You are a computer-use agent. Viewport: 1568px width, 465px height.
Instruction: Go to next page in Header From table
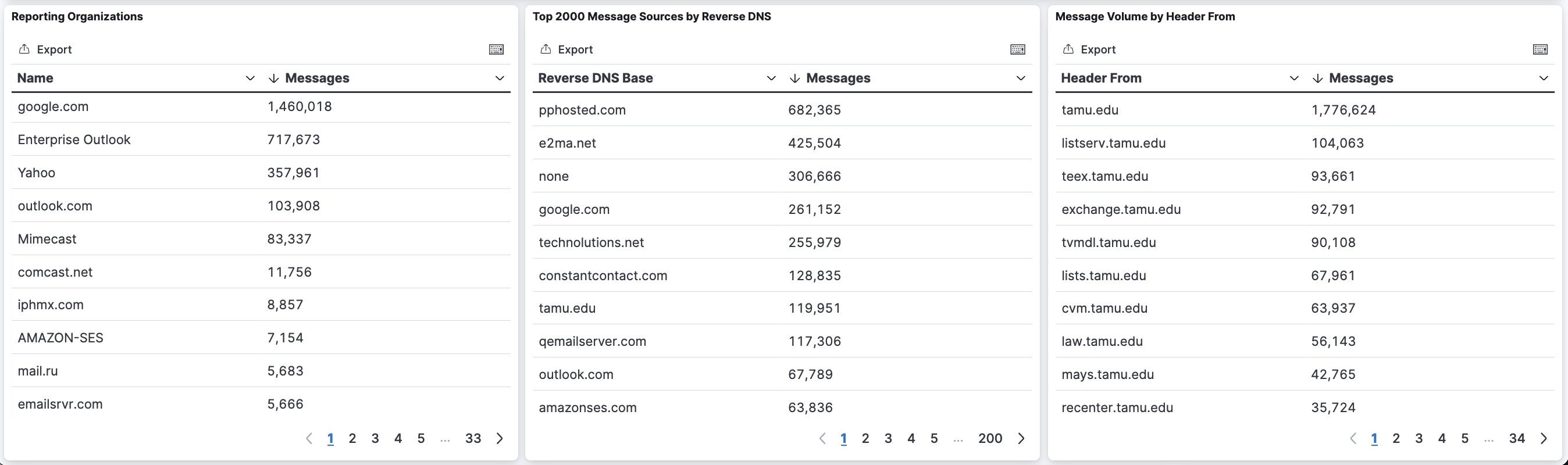[x=1544, y=438]
